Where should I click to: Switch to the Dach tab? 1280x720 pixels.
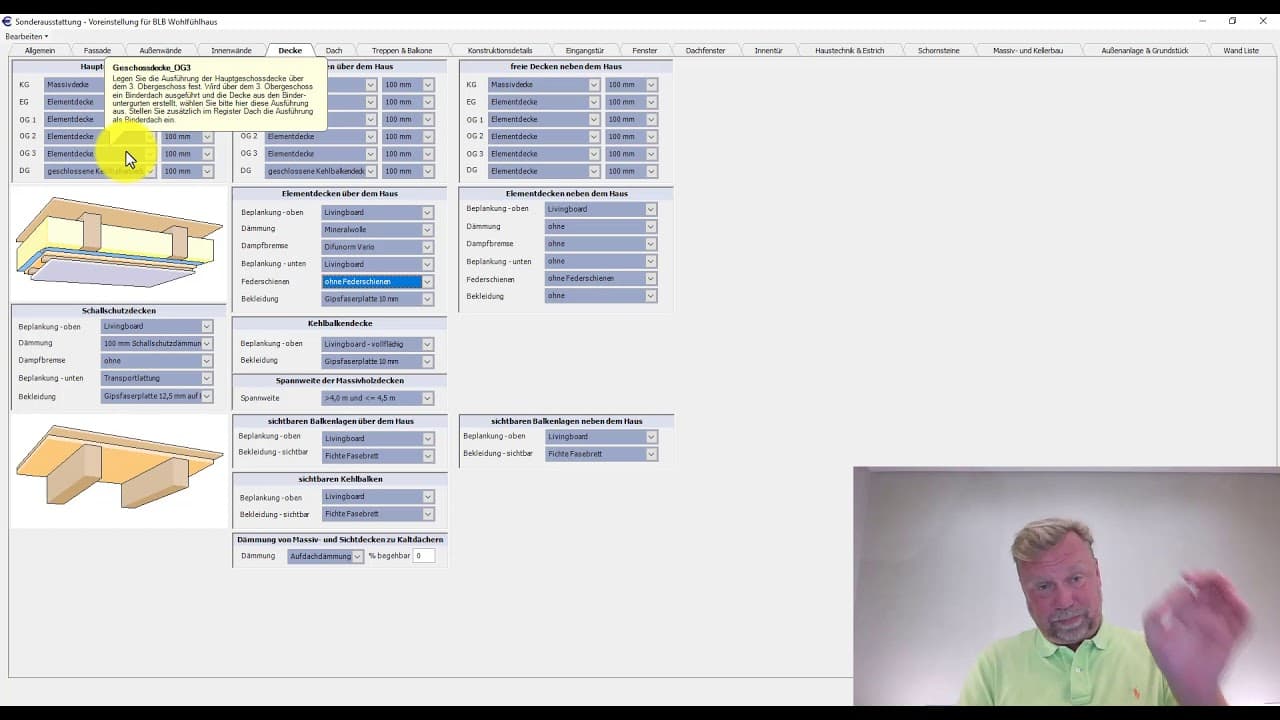tap(334, 50)
